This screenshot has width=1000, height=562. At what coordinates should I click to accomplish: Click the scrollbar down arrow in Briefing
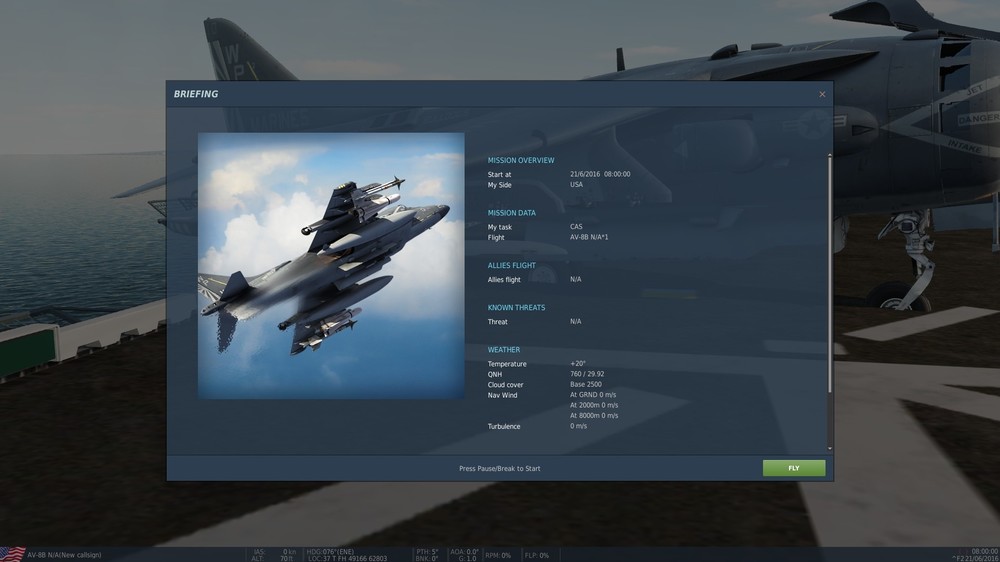(830, 448)
